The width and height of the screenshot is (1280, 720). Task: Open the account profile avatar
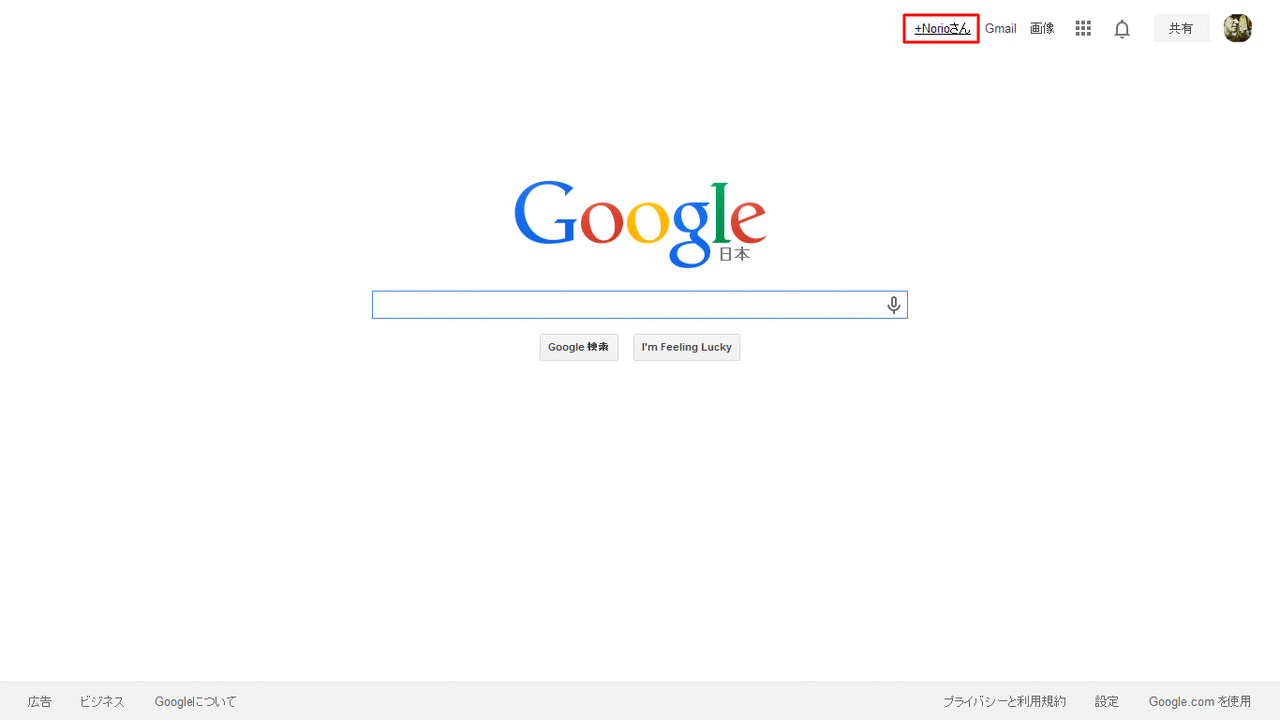point(1238,28)
